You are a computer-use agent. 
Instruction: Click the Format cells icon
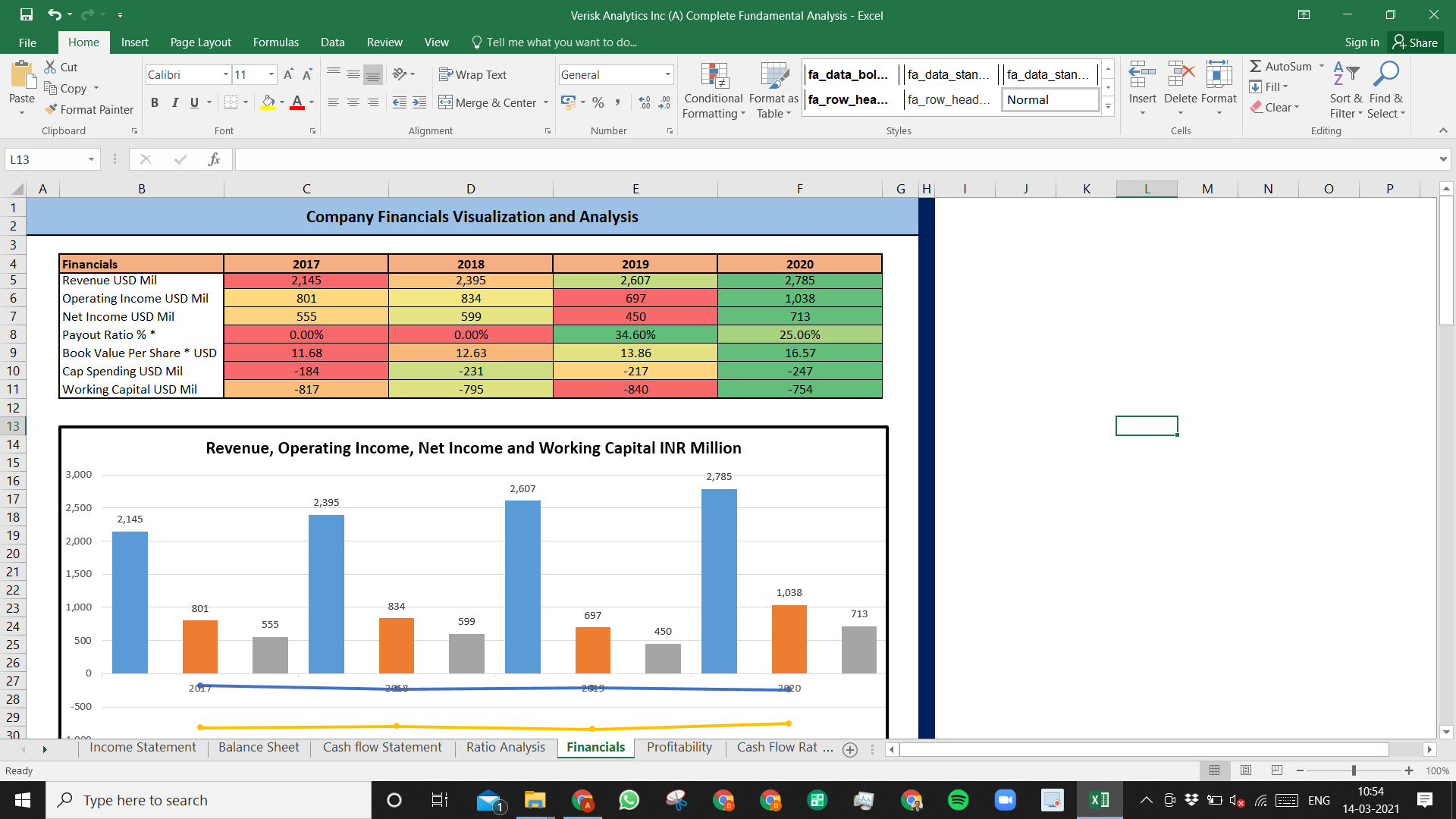(x=1219, y=76)
